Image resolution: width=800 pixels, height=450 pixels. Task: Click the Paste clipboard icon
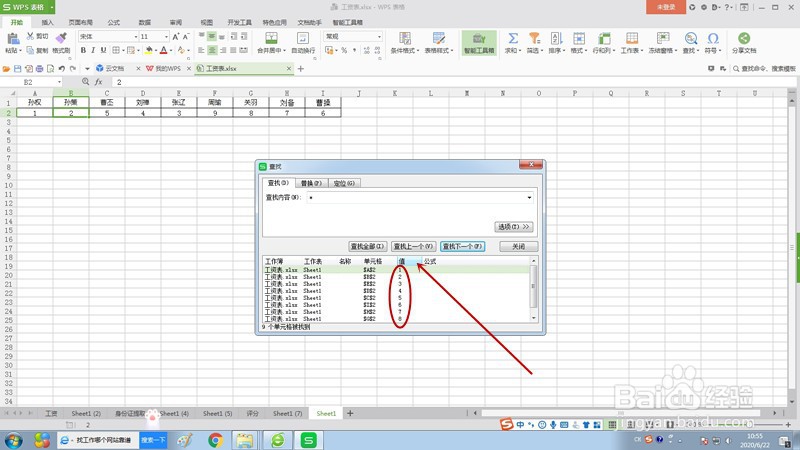(13, 38)
